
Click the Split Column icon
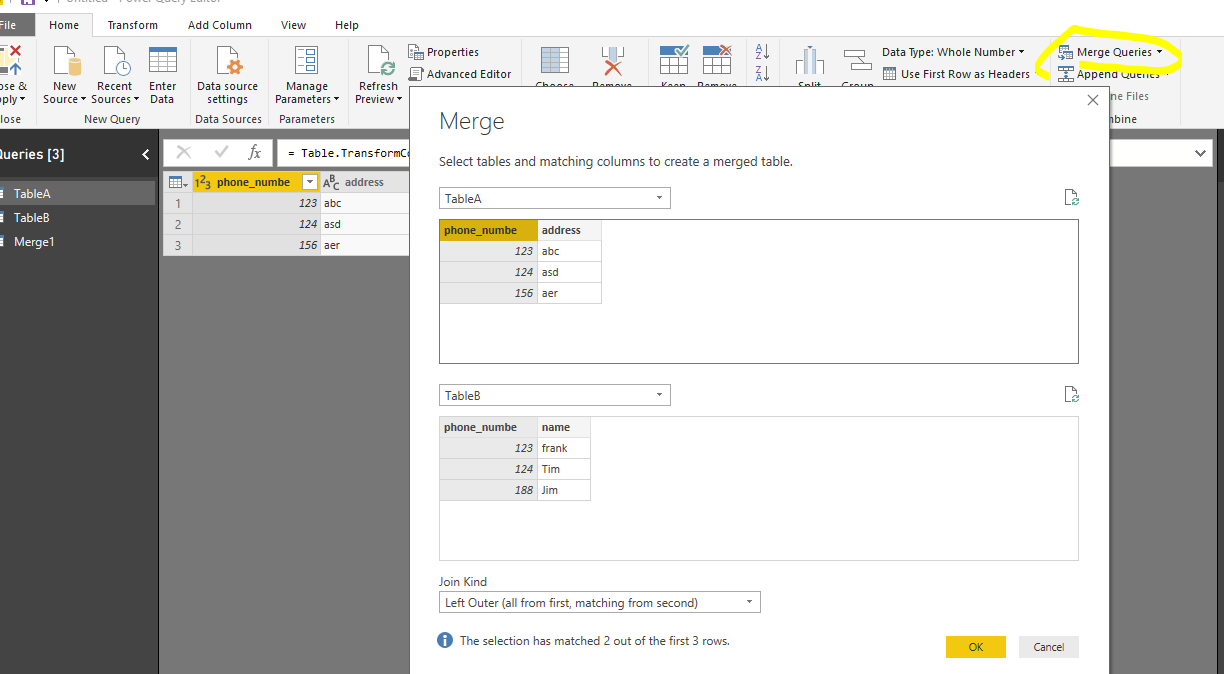[x=809, y=61]
